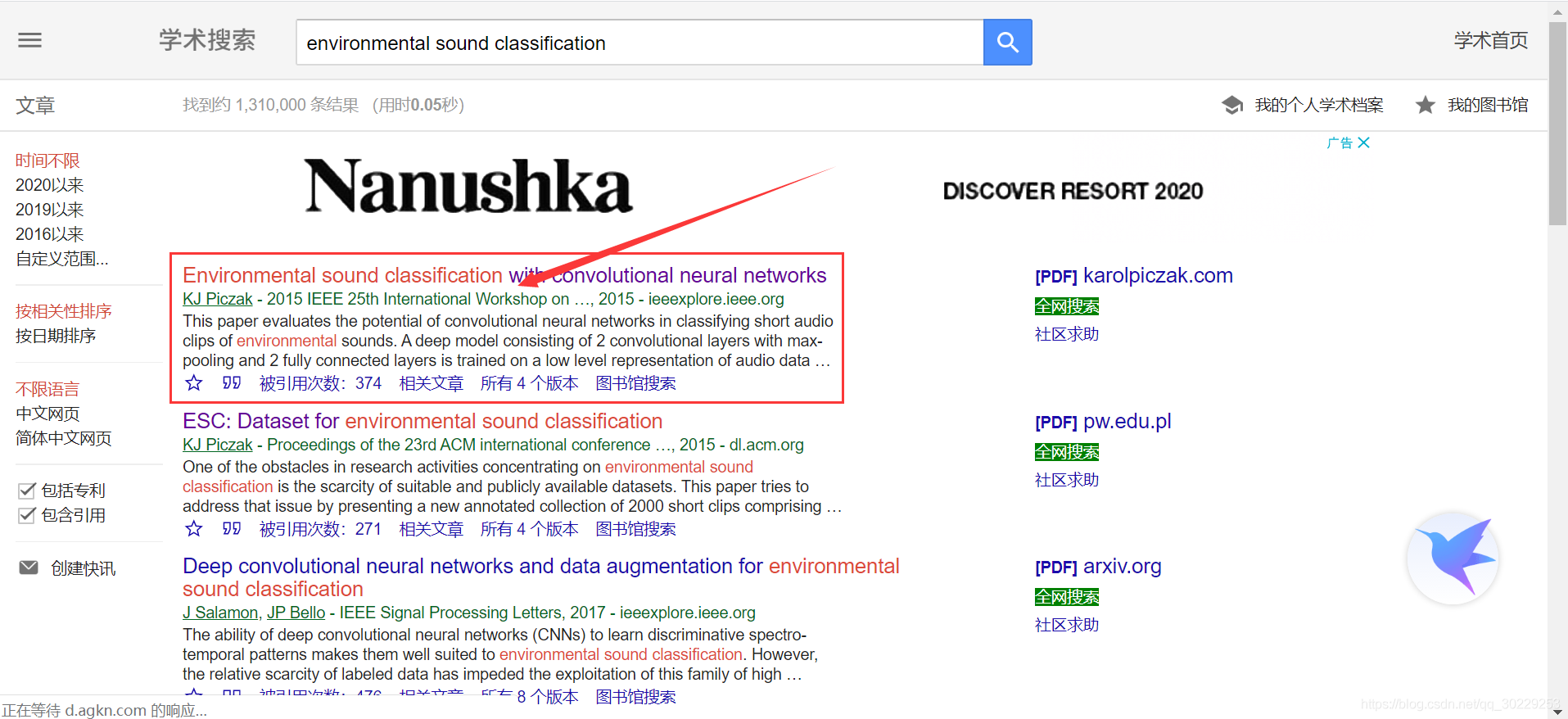Click the Nanushka ad banner logo

pyautogui.click(x=468, y=186)
